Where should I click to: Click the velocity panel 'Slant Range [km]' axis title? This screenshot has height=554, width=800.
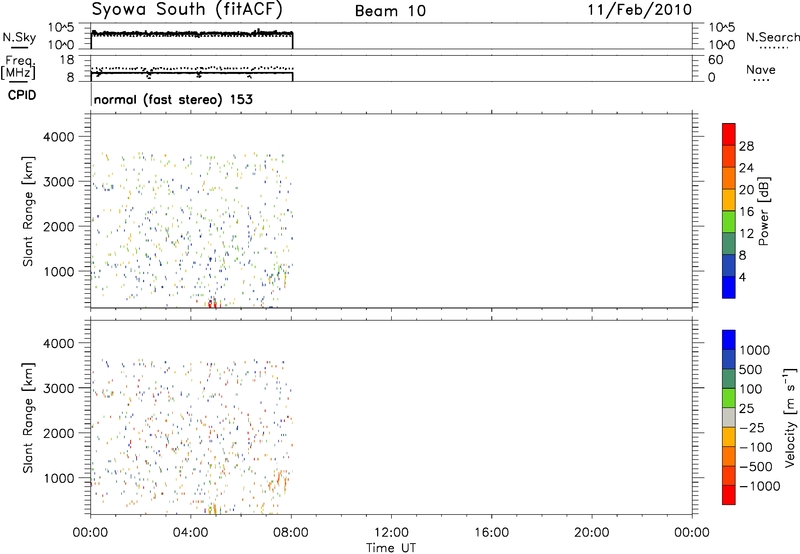pos(28,417)
